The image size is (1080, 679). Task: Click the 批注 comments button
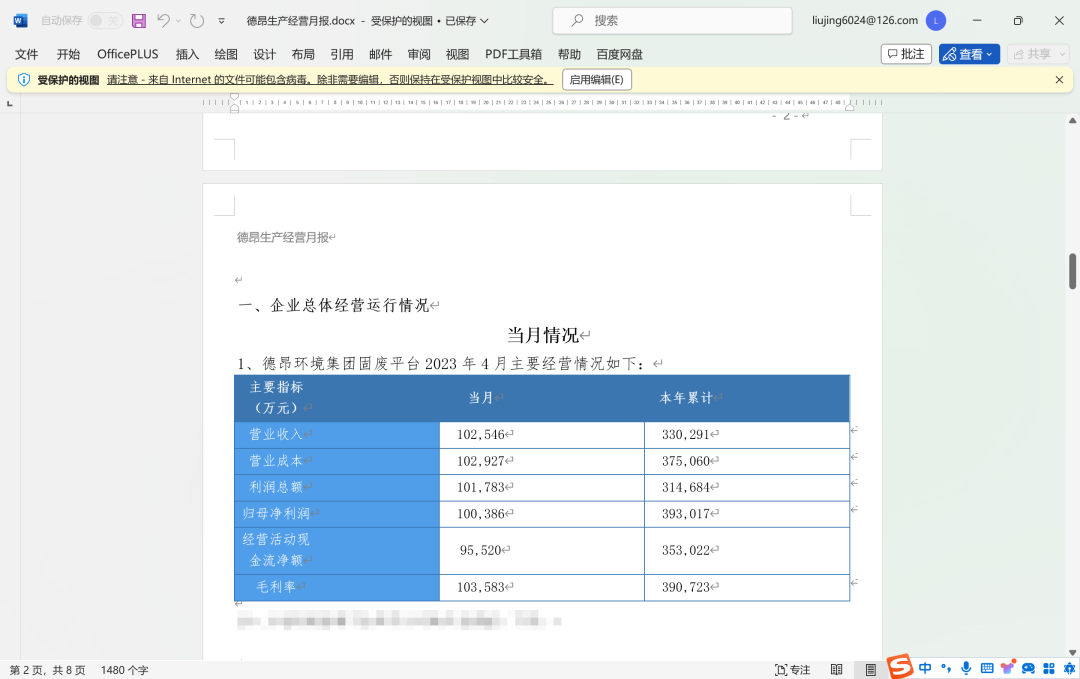[x=906, y=54]
